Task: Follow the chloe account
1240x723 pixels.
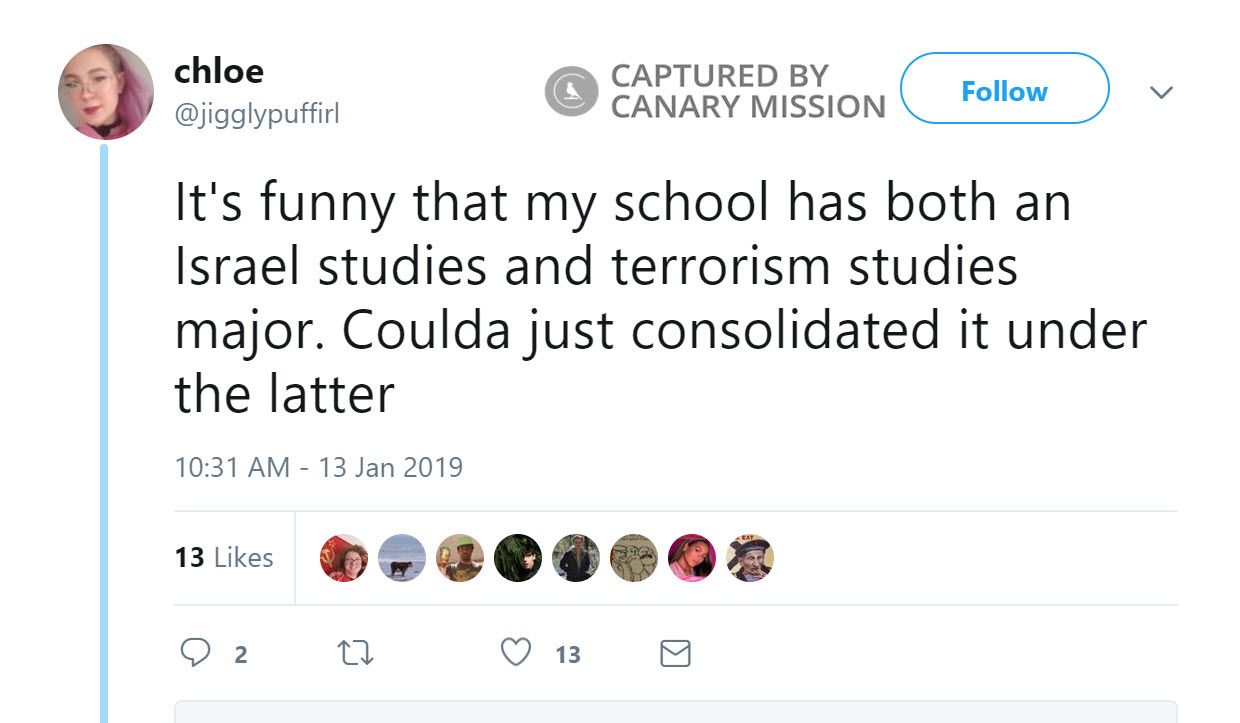Action: click(1004, 91)
